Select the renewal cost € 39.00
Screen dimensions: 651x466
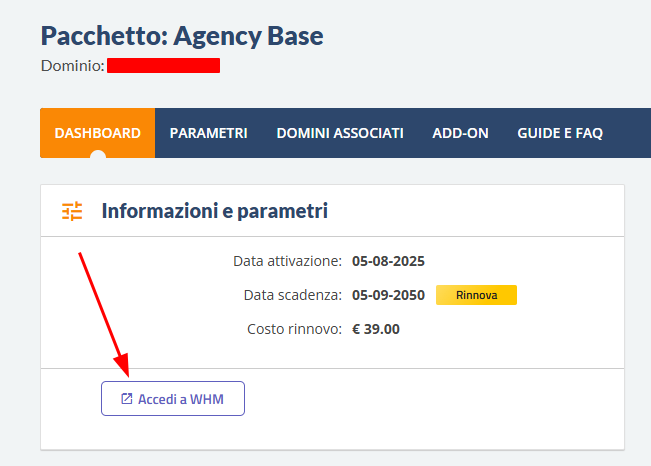(x=376, y=328)
